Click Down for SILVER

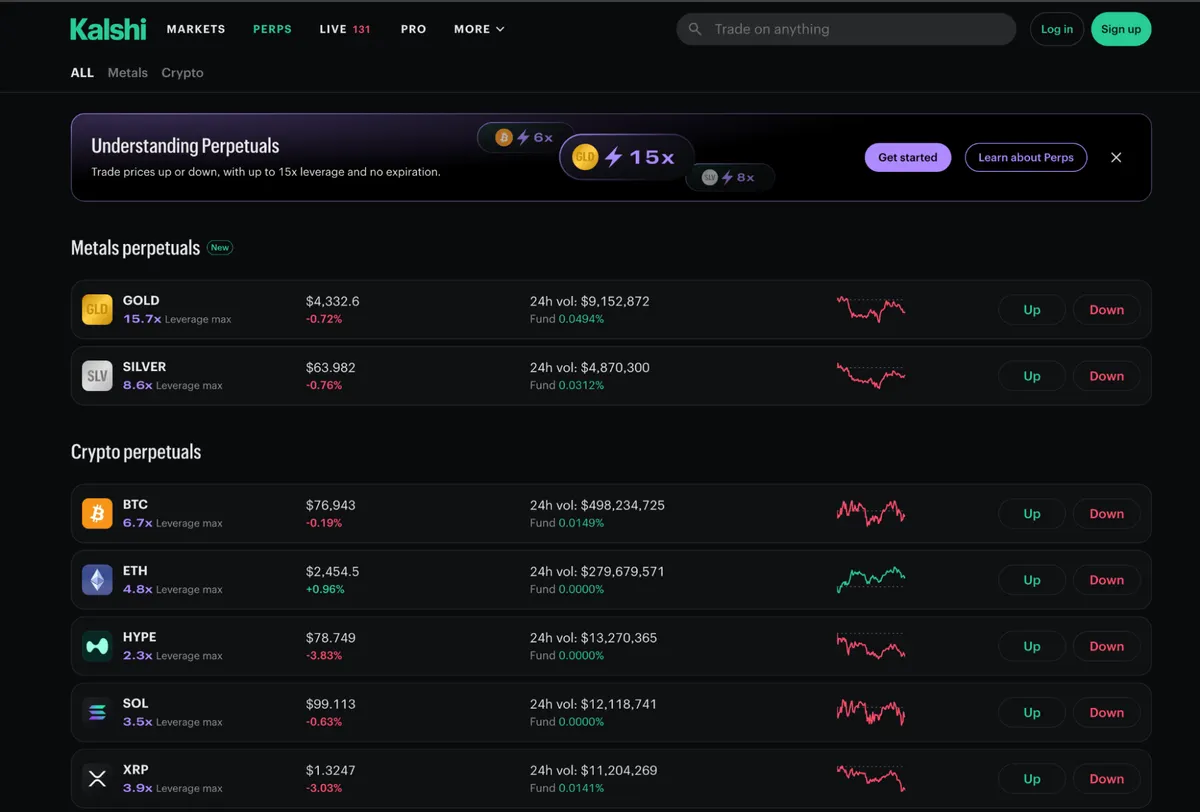click(1107, 376)
